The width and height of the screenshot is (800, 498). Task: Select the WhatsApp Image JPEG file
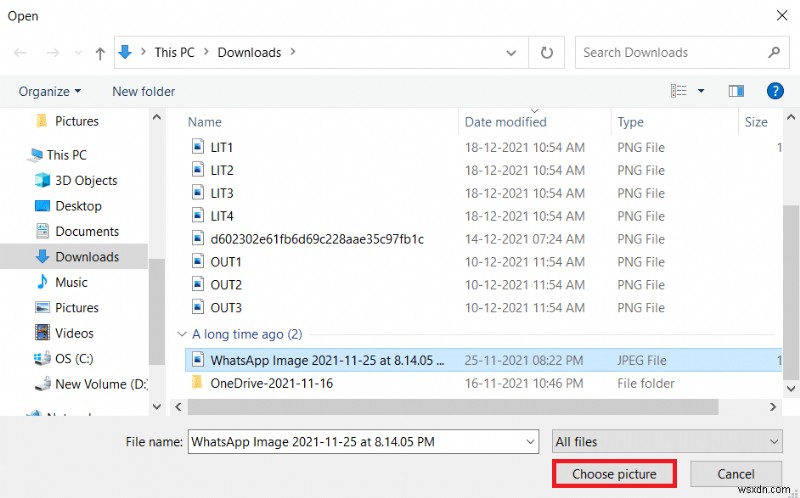point(483,360)
